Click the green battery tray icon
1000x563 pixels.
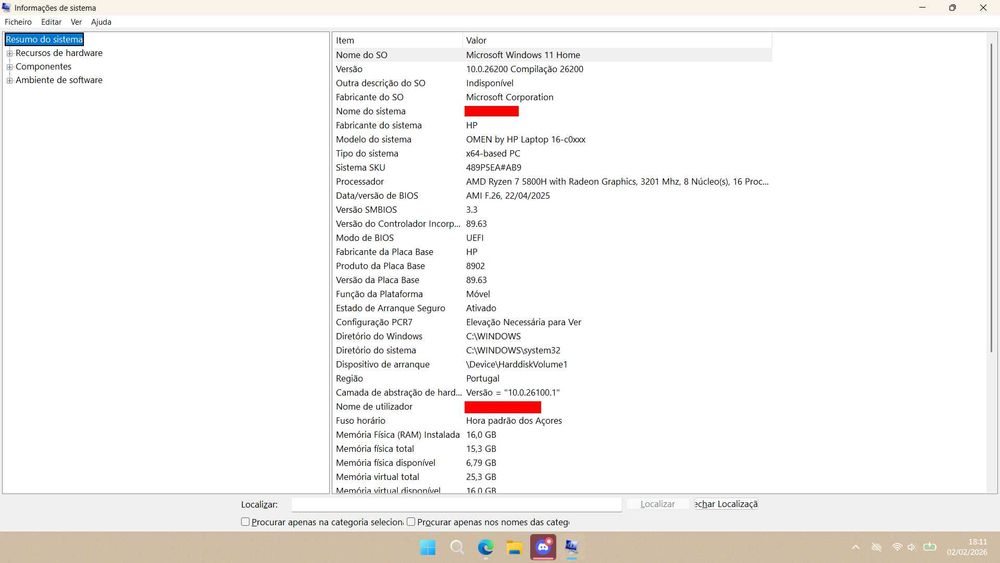click(930, 547)
